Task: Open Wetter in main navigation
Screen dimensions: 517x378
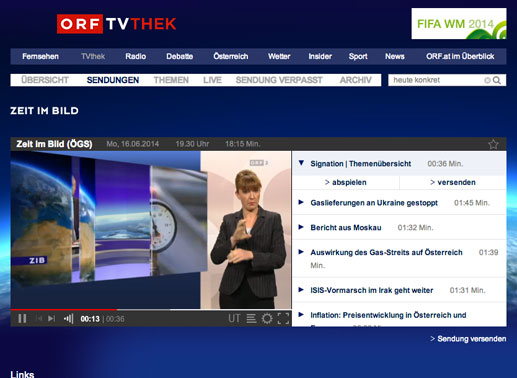Action: pos(279,56)
